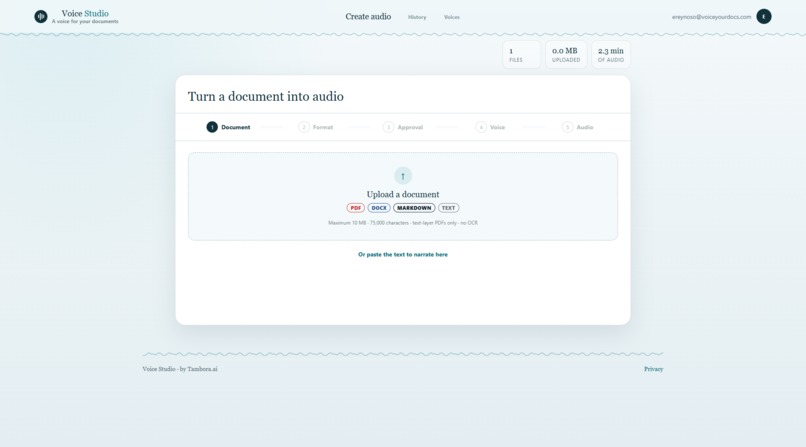Click the Voice Studio waveform logo icon
Viewport: 806px width, 447px height.
pos(41,17)
